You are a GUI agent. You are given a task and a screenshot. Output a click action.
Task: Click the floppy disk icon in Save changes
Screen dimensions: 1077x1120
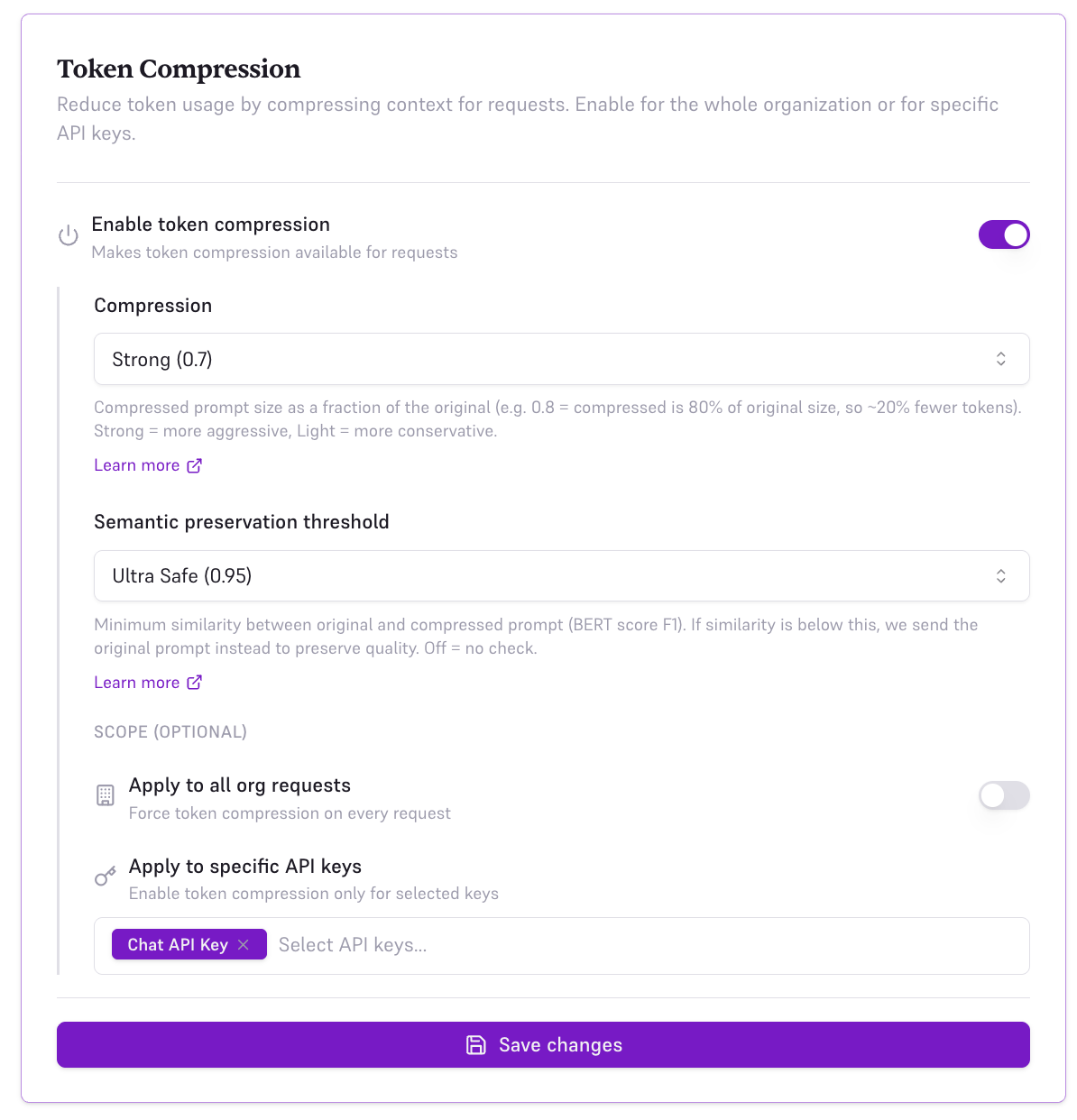click(475, 1044)
